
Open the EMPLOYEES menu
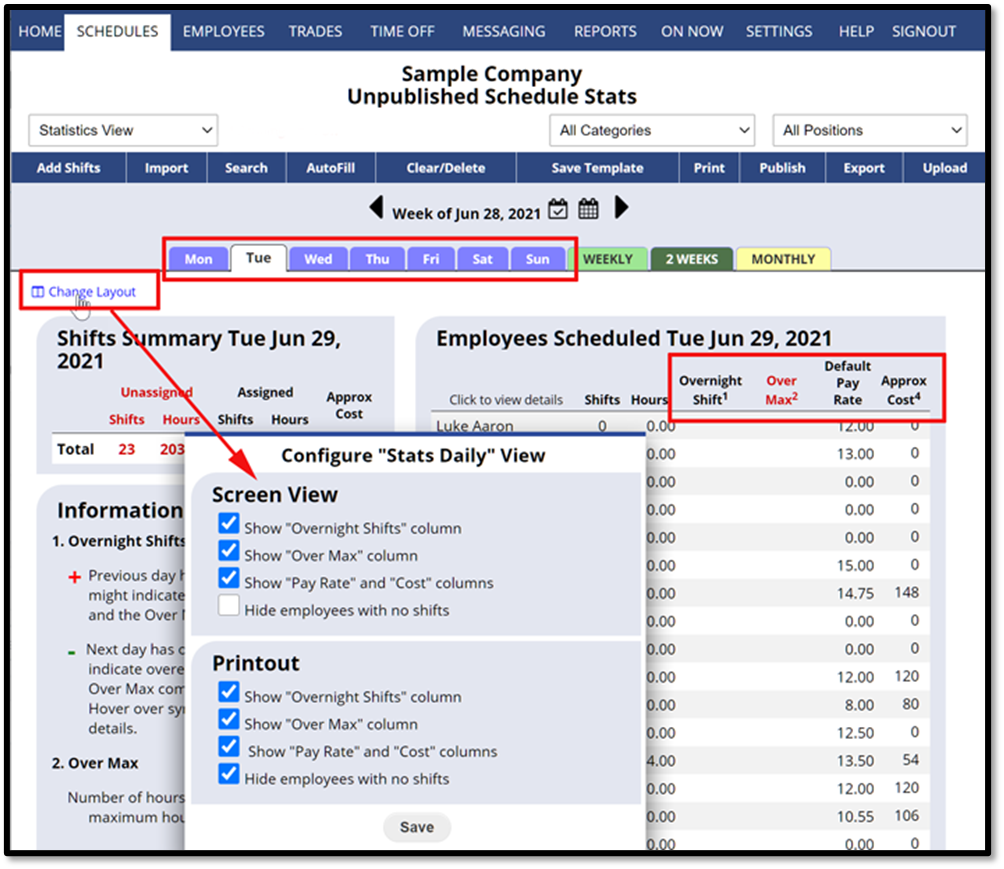coord(223,31)
